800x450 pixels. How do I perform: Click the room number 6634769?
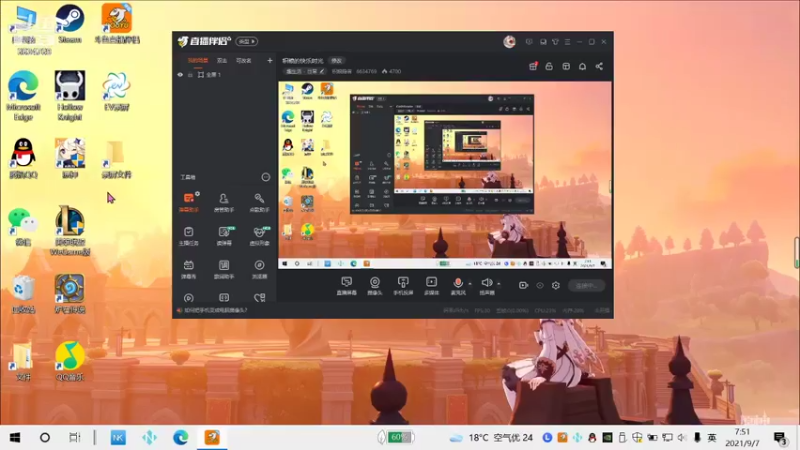(x=366, y=71)
